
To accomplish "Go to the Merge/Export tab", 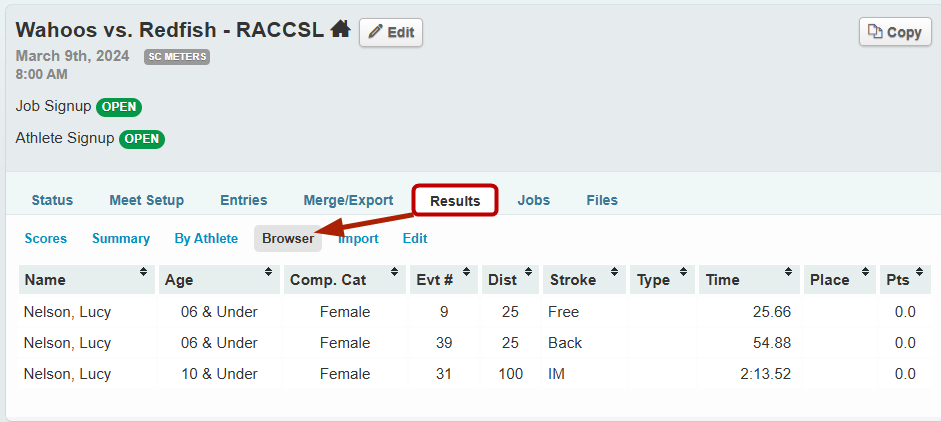I will [348, 200].
